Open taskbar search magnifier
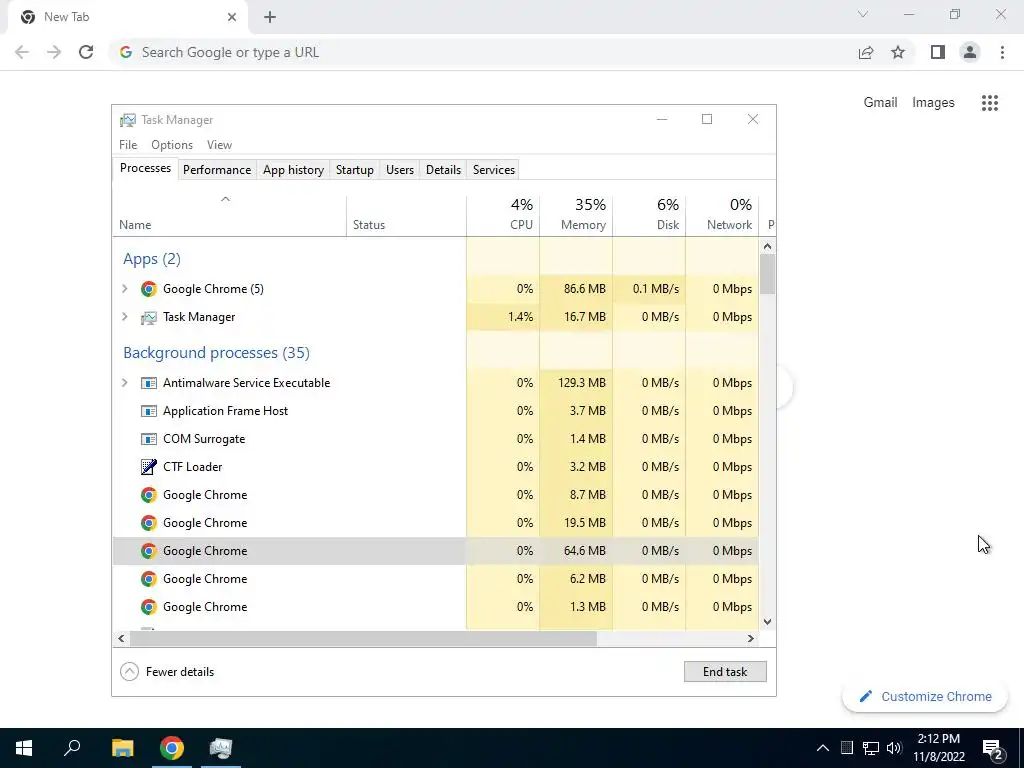The image size is (1024, 768). point(72,748)
